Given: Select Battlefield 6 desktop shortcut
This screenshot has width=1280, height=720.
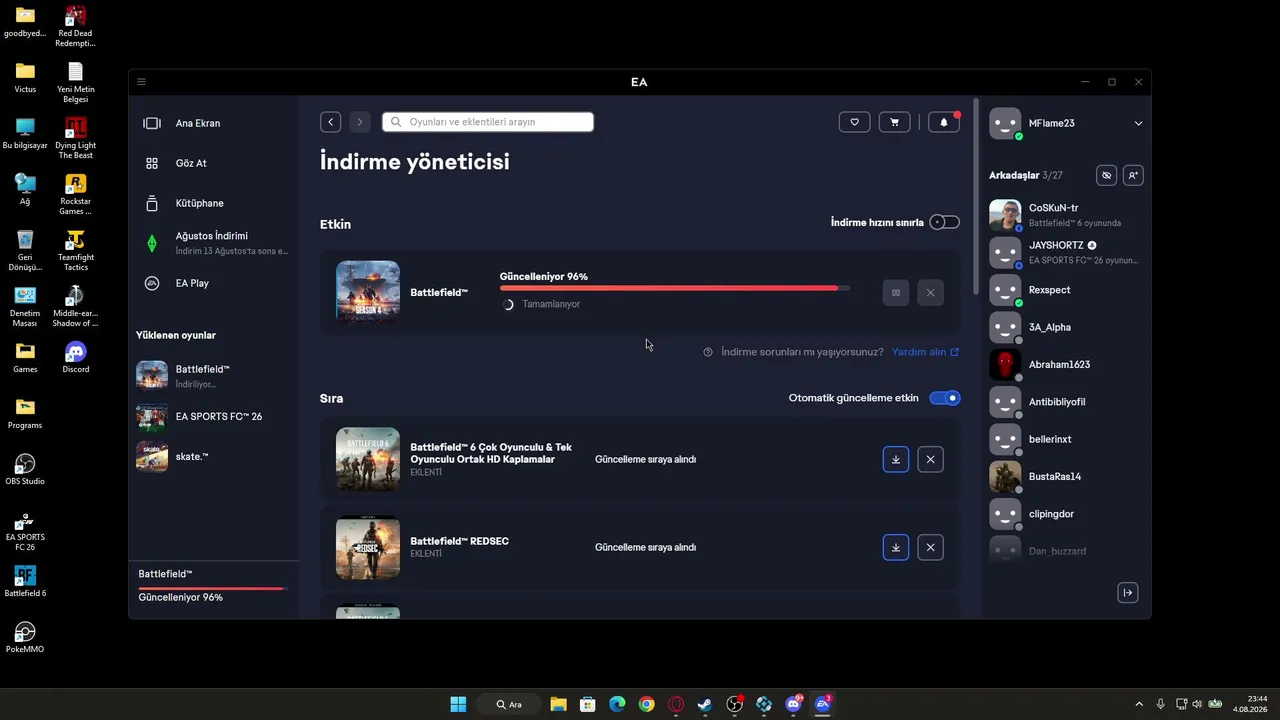Looking at the screenshot, I should pyautogui.click(x=25, y=581).
